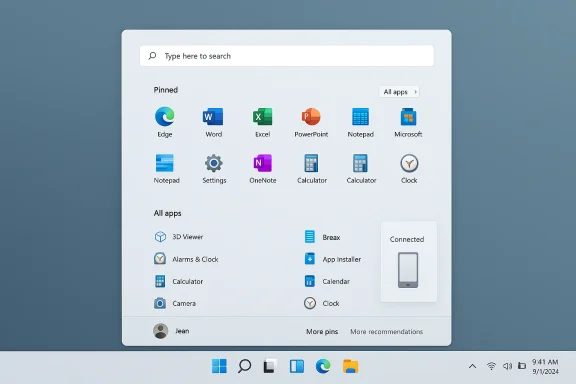Launch Calculator from the All apps list
Viewport: 576px width, 384px height.
(x=179, y=281)
